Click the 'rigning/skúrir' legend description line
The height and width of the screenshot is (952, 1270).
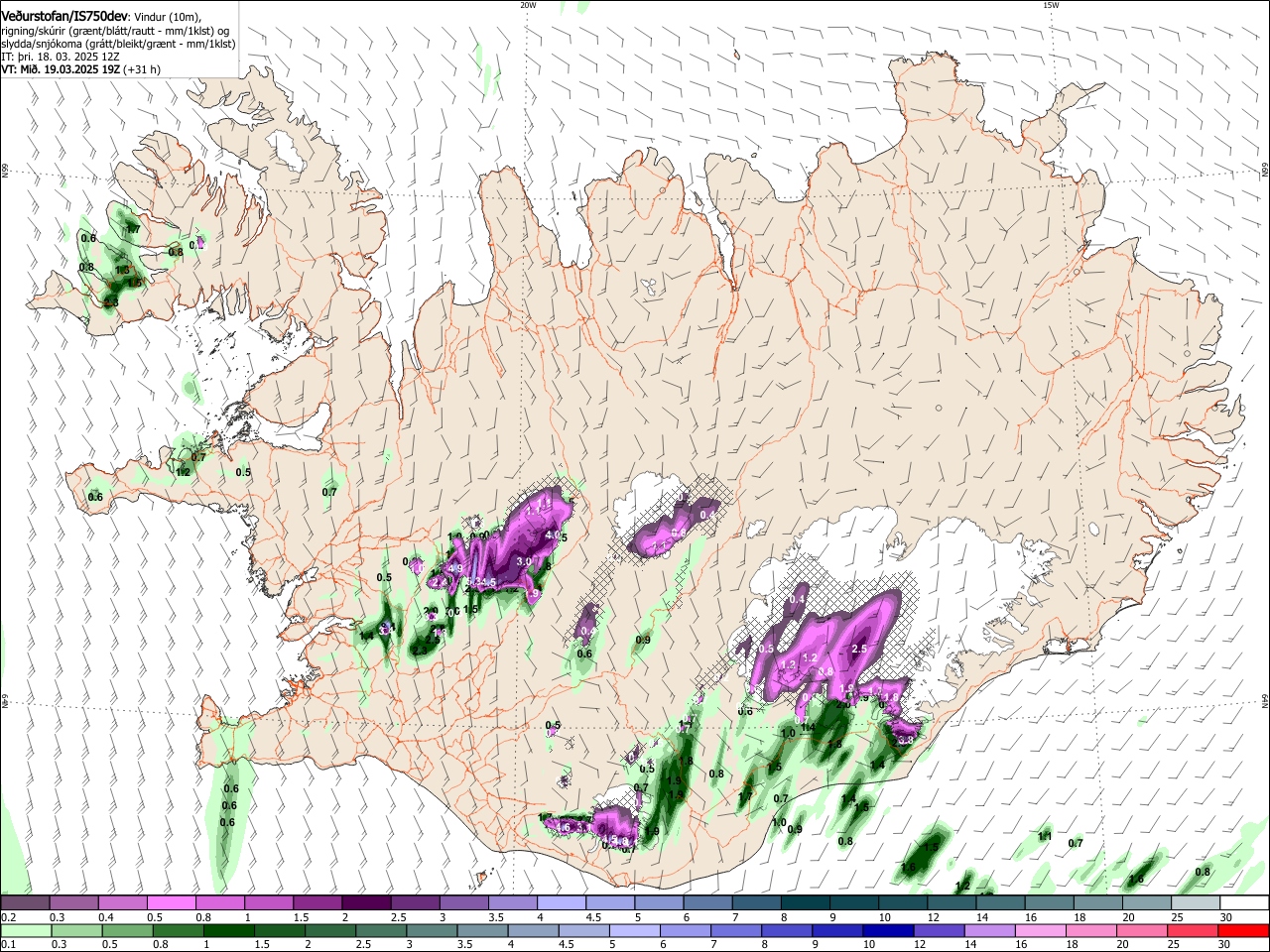115,31
